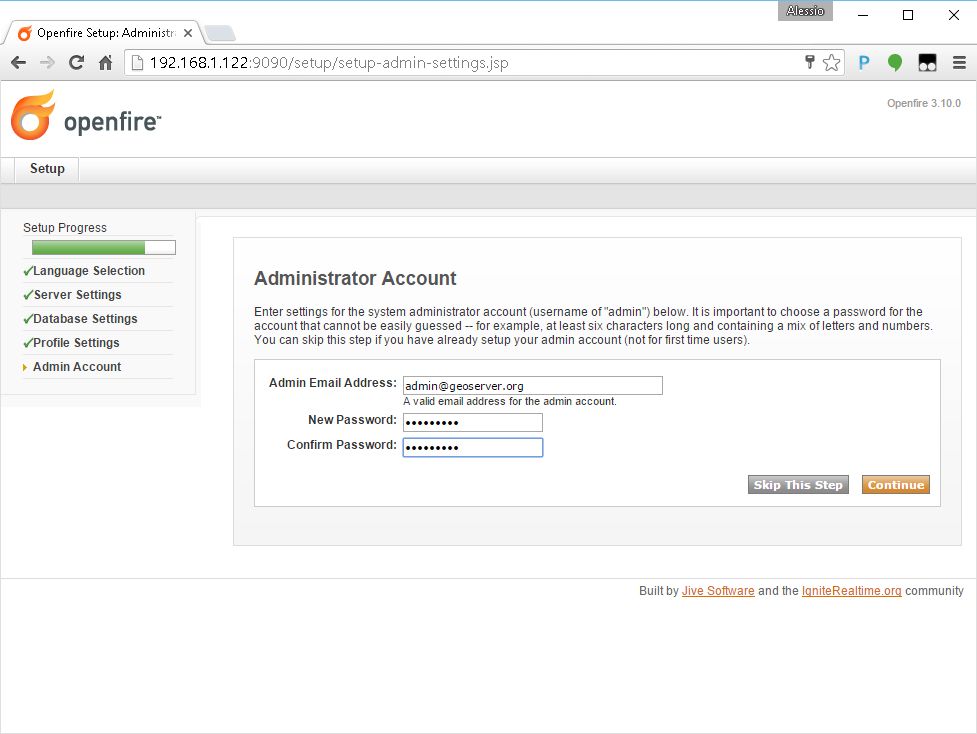The width and height of the screenshot is (977, 734).
Task: Reload the page with the refresh icon
Action: coord(76,63)
